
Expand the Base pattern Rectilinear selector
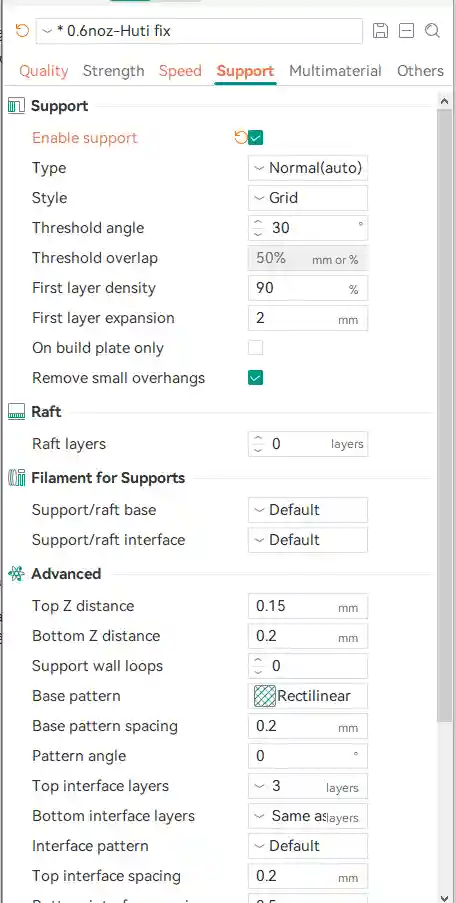308,696
